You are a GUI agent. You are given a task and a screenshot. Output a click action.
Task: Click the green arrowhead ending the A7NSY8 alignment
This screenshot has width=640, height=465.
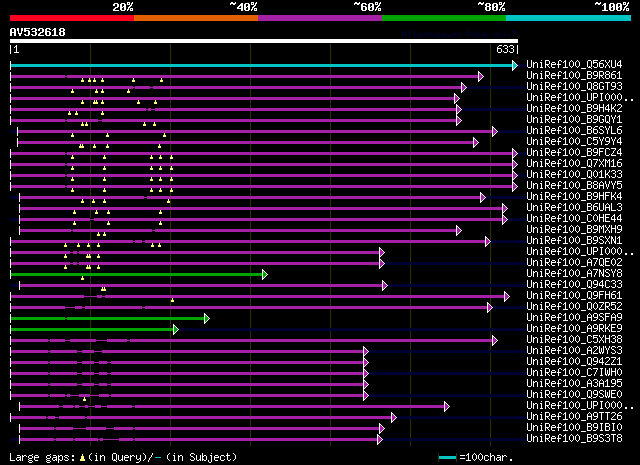click(264, 275)
